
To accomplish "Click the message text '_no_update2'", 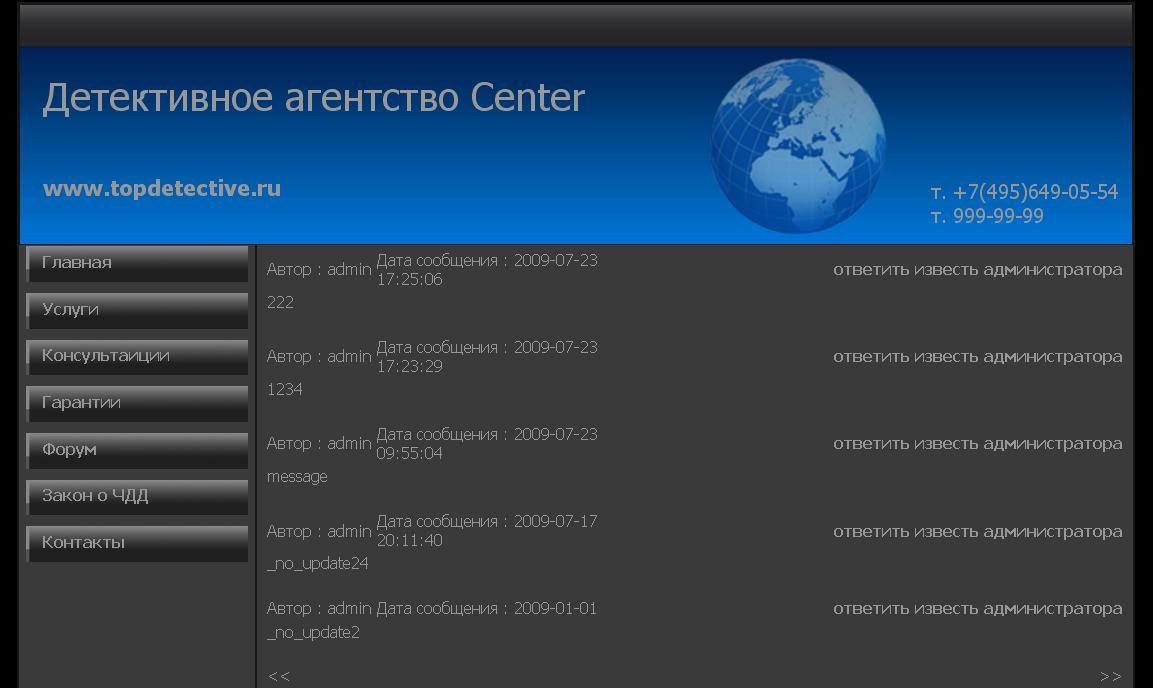I will [x=313, y=633].
